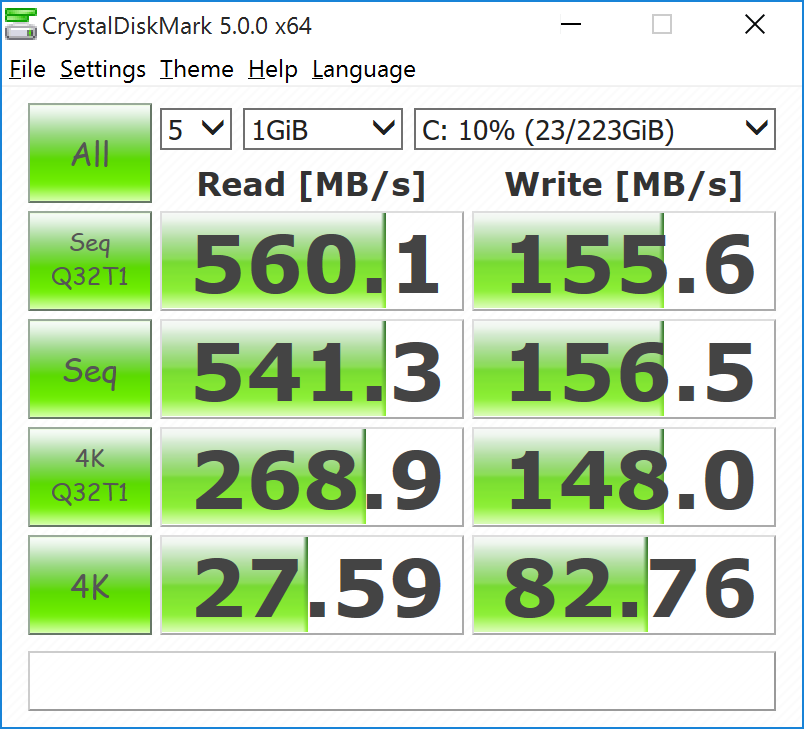Open the Help menu

click(x=273, y=70)
